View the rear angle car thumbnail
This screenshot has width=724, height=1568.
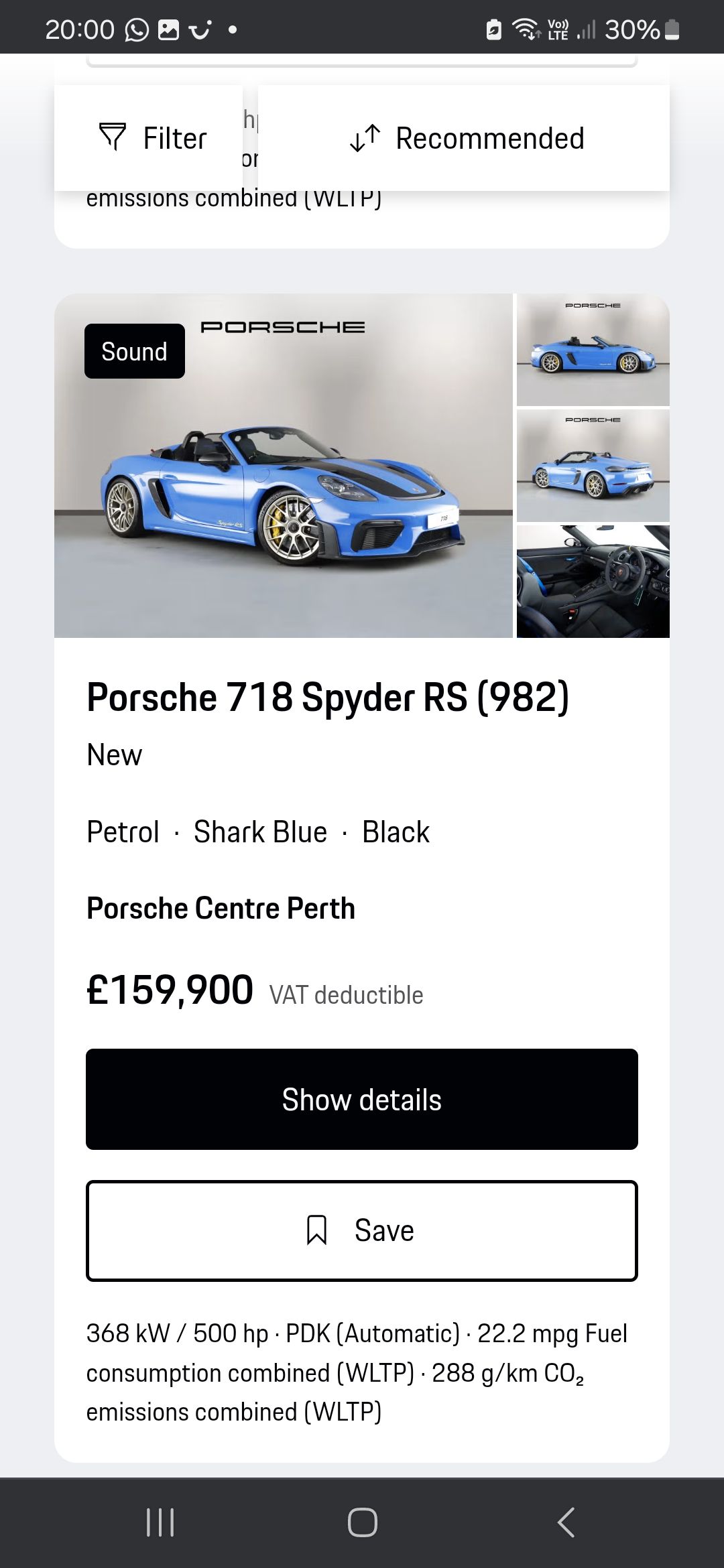pyautogui.click(x=593, y=465)
